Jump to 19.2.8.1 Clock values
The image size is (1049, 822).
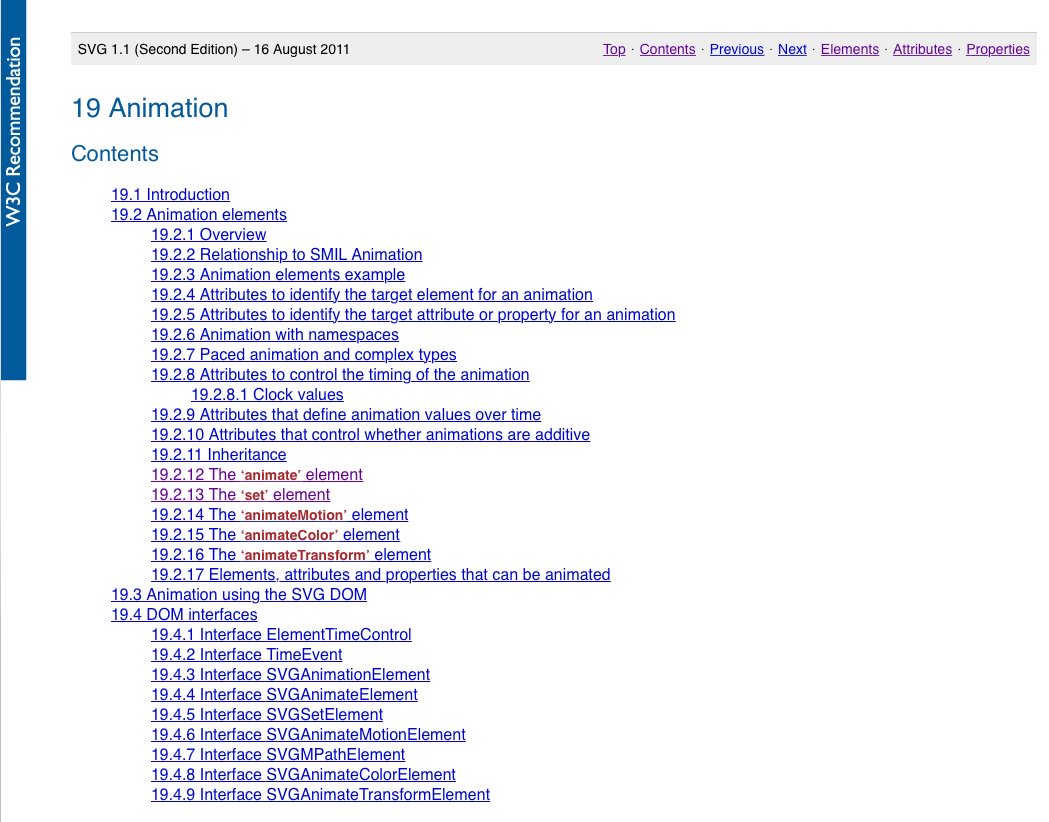click(x=268, y=395)
